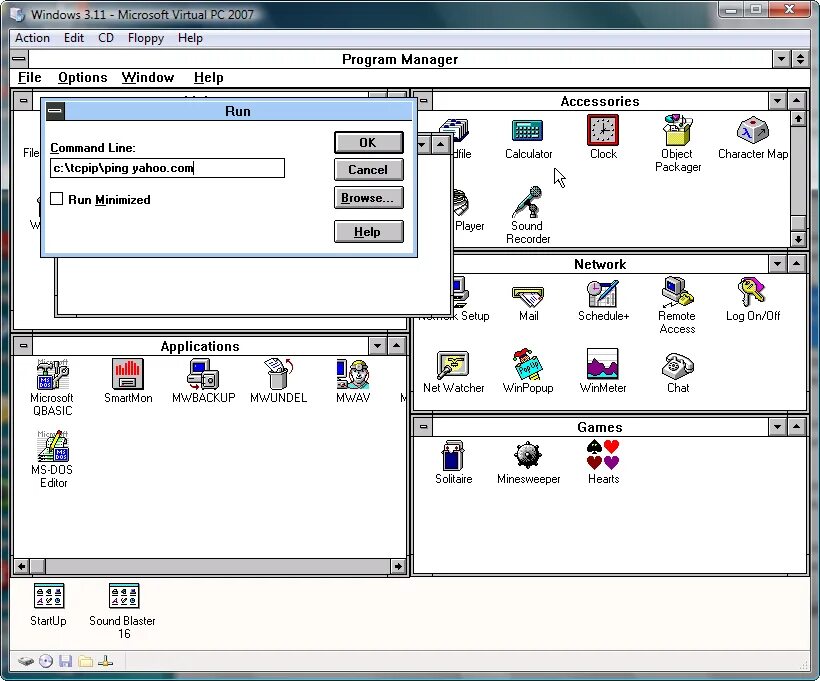820x681 pixels.
Task: Select the minimized StartUp group icon
Action: 49,596
